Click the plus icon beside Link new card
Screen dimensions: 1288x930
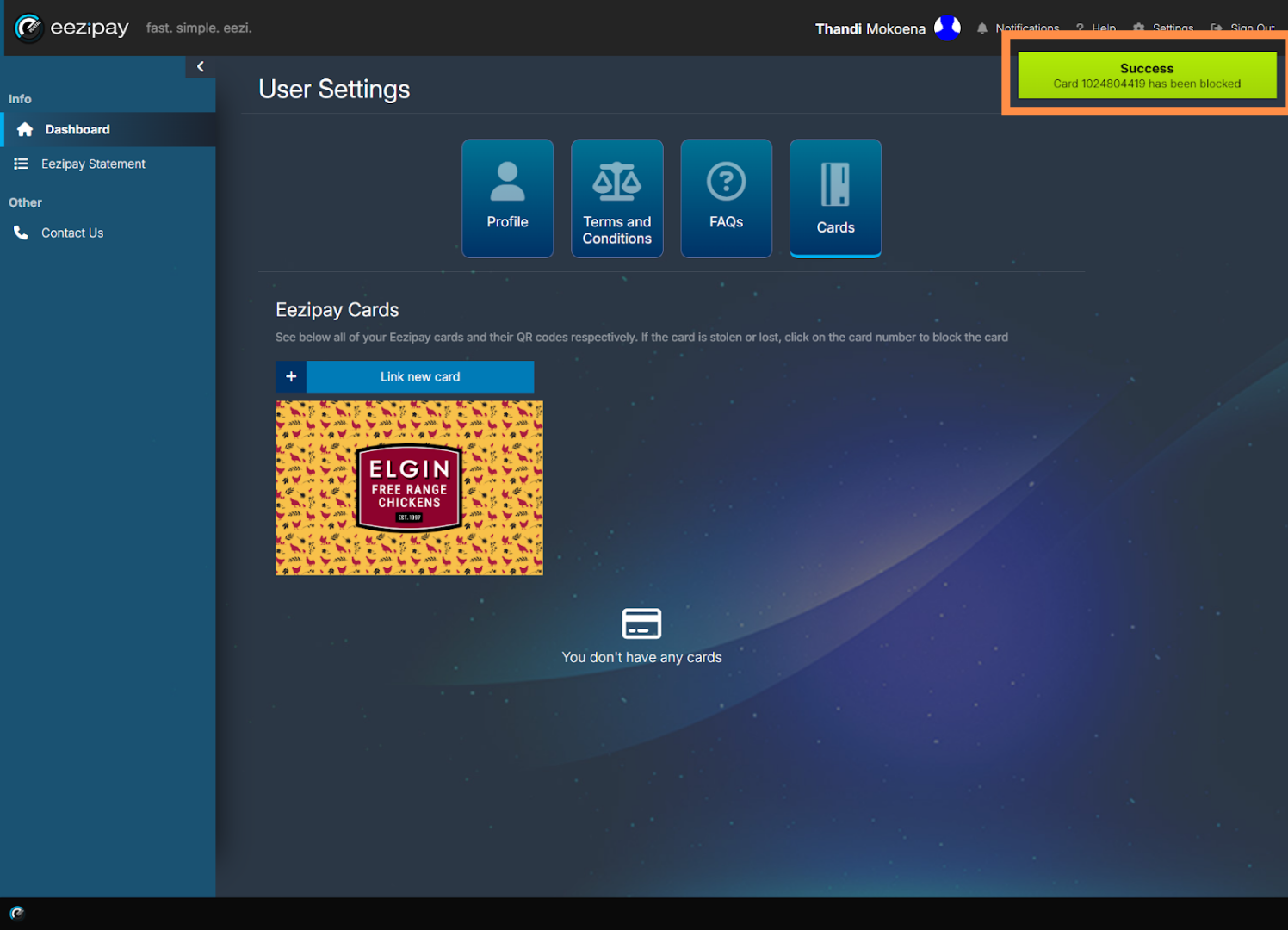coord(291,376)
